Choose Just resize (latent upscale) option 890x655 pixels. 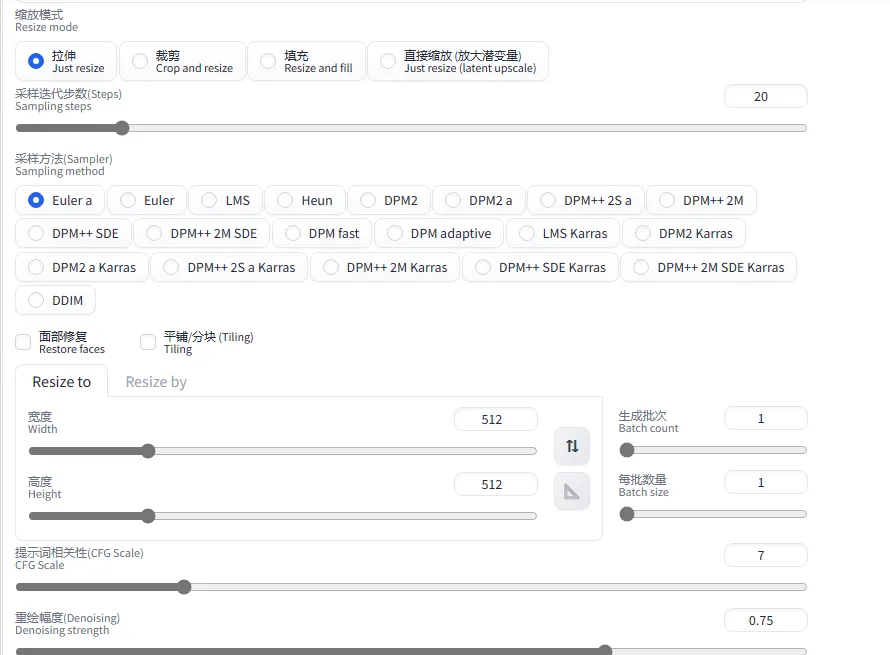click(388, 61)
